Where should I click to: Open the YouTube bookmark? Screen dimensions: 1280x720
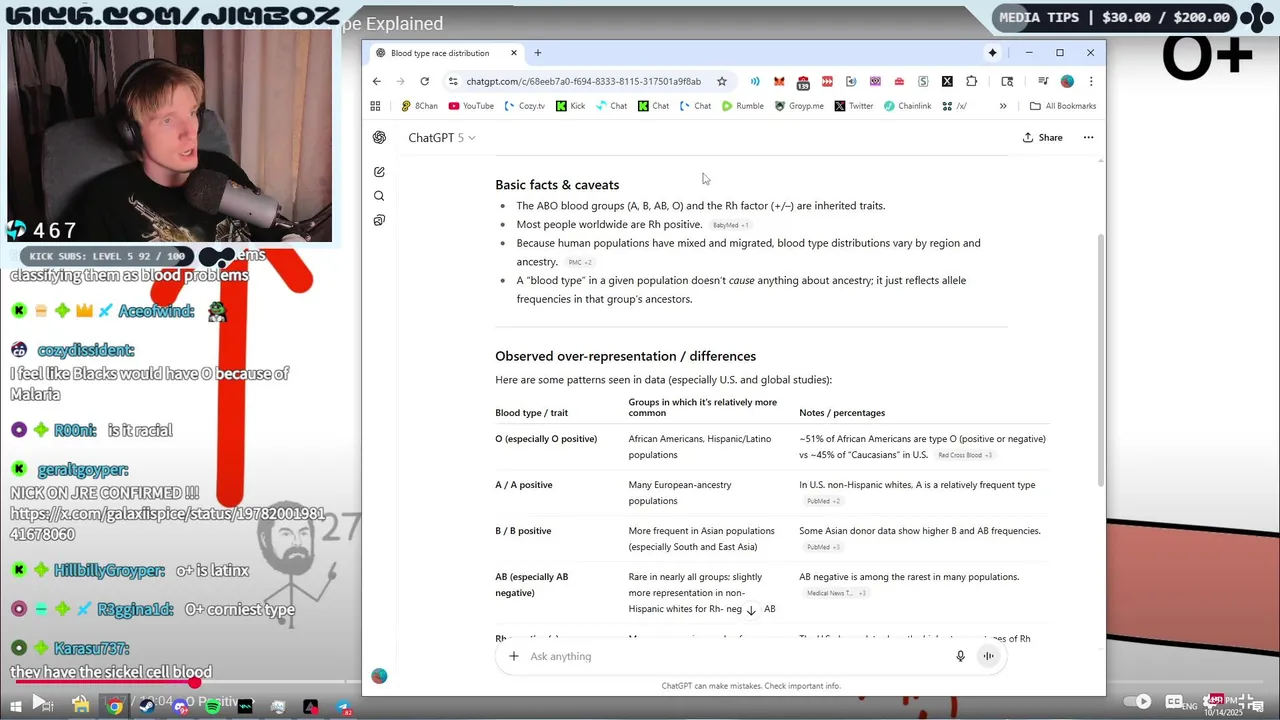(471, 106)
